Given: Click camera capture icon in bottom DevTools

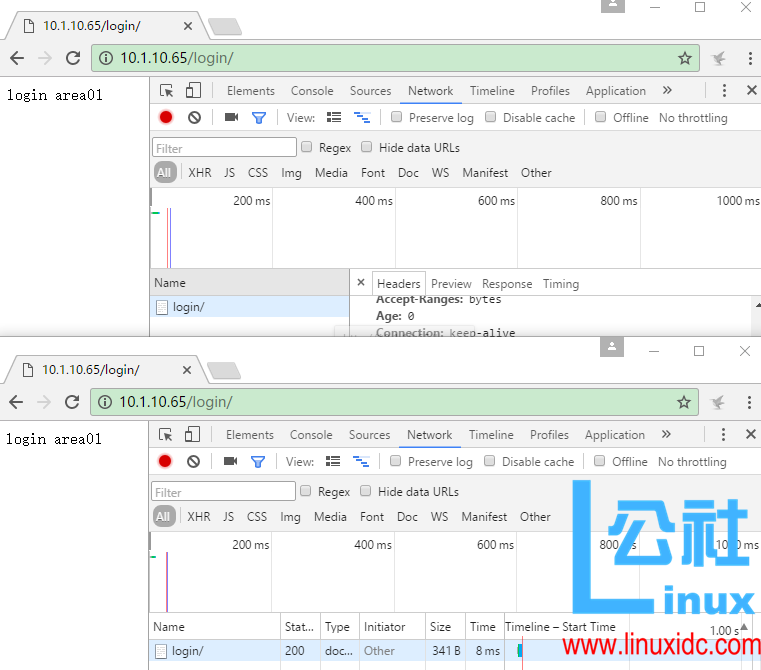Looking at the screenshot, I should (231, 461).
